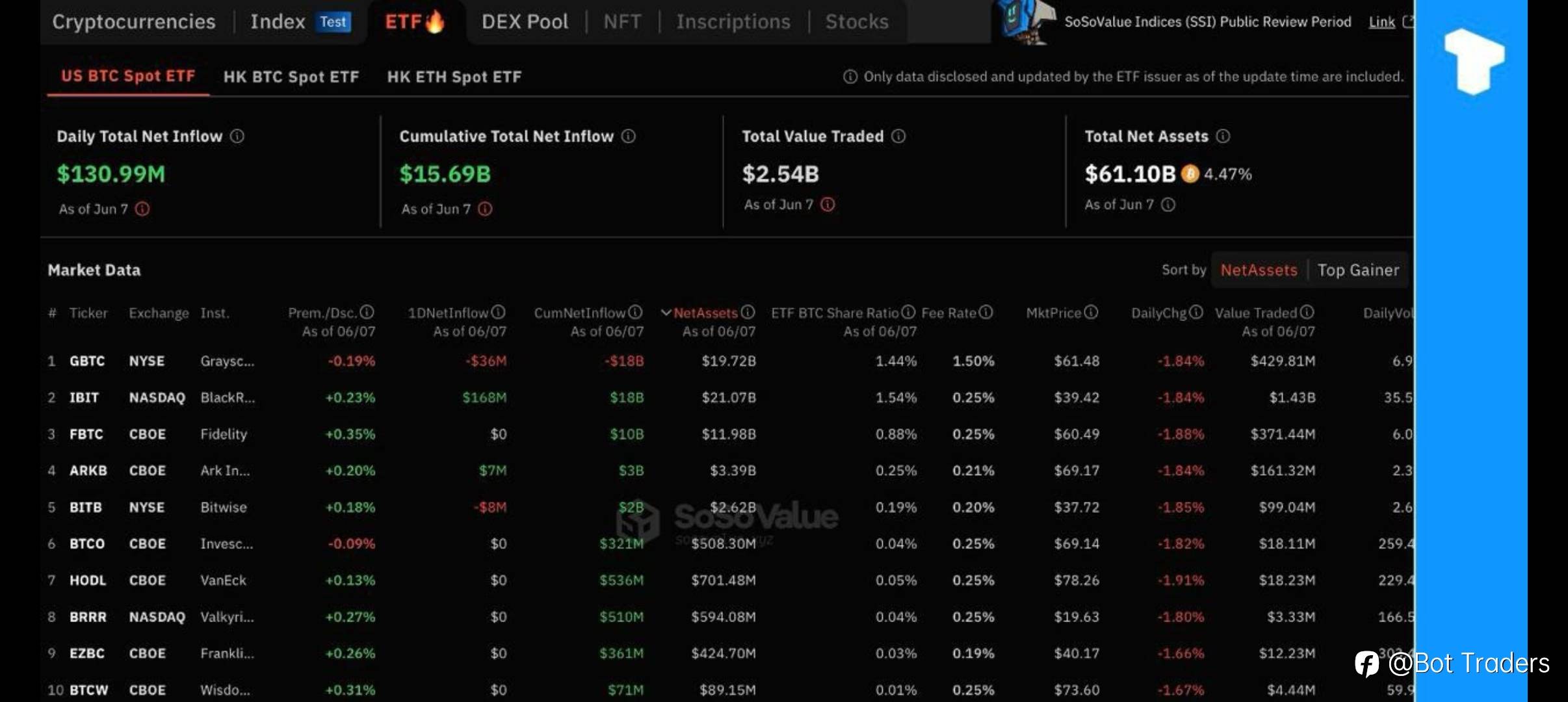Click info icon beside Total Net Assets
The height and width of the screenshot is (702, 1568).
(1223, 136)
